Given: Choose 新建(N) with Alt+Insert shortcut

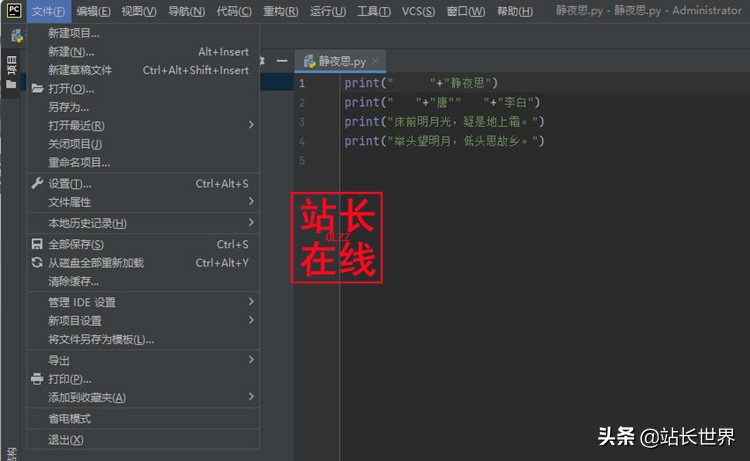Looking at the screenshot, I should pyautogui.click(x=143, y=52).
